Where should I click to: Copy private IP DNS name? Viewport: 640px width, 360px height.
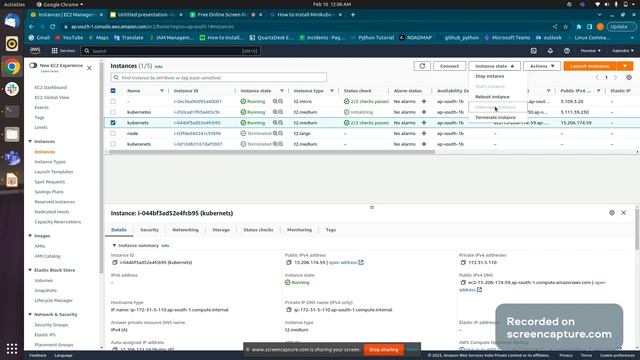(x=289, y=310)
